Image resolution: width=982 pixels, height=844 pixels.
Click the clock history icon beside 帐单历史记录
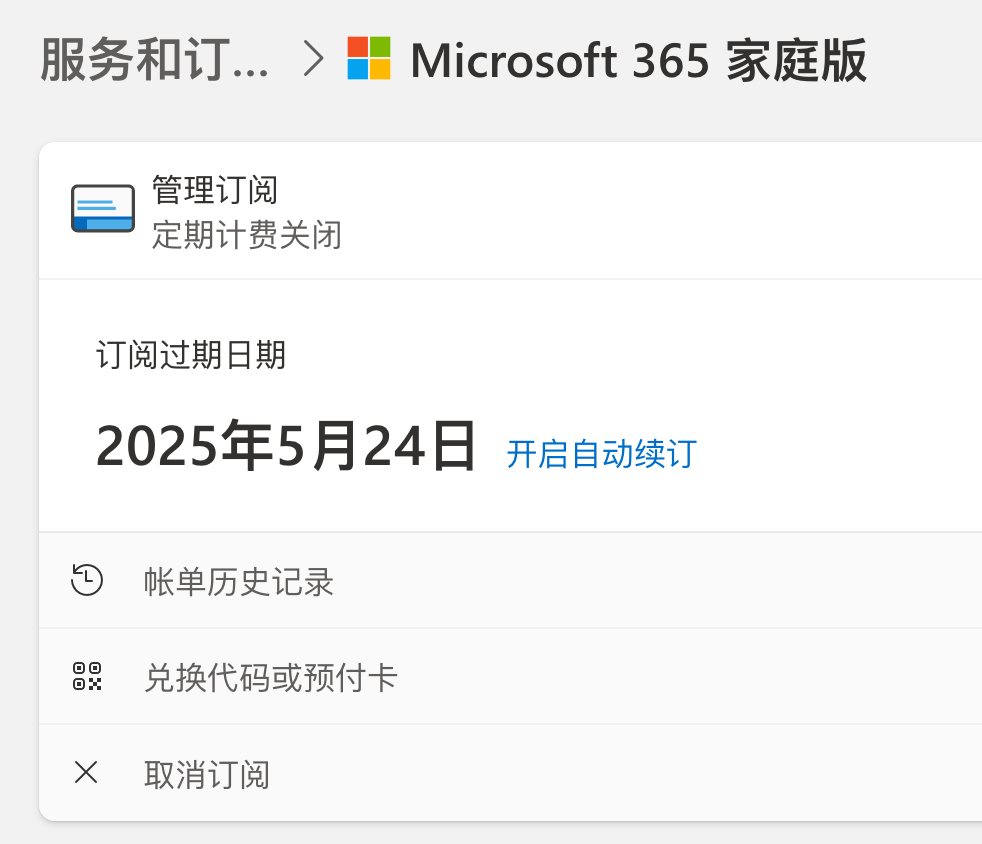pyautogui.click(x=86, y=580)
